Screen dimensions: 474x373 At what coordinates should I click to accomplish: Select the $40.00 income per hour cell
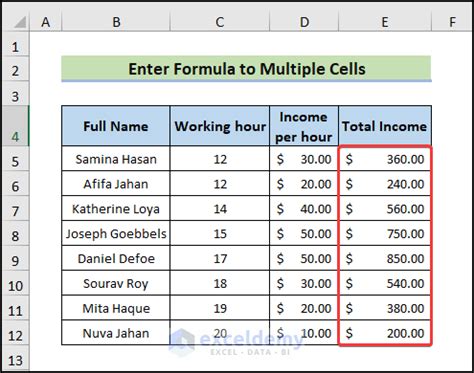pyautogui.click(x=304, y=208)
